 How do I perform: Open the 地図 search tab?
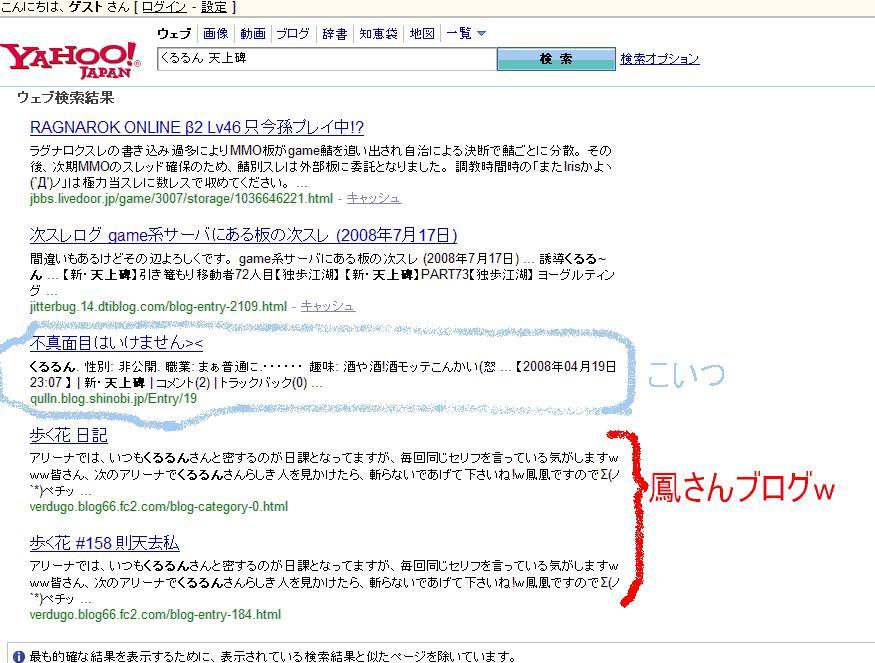click(422, 34)
